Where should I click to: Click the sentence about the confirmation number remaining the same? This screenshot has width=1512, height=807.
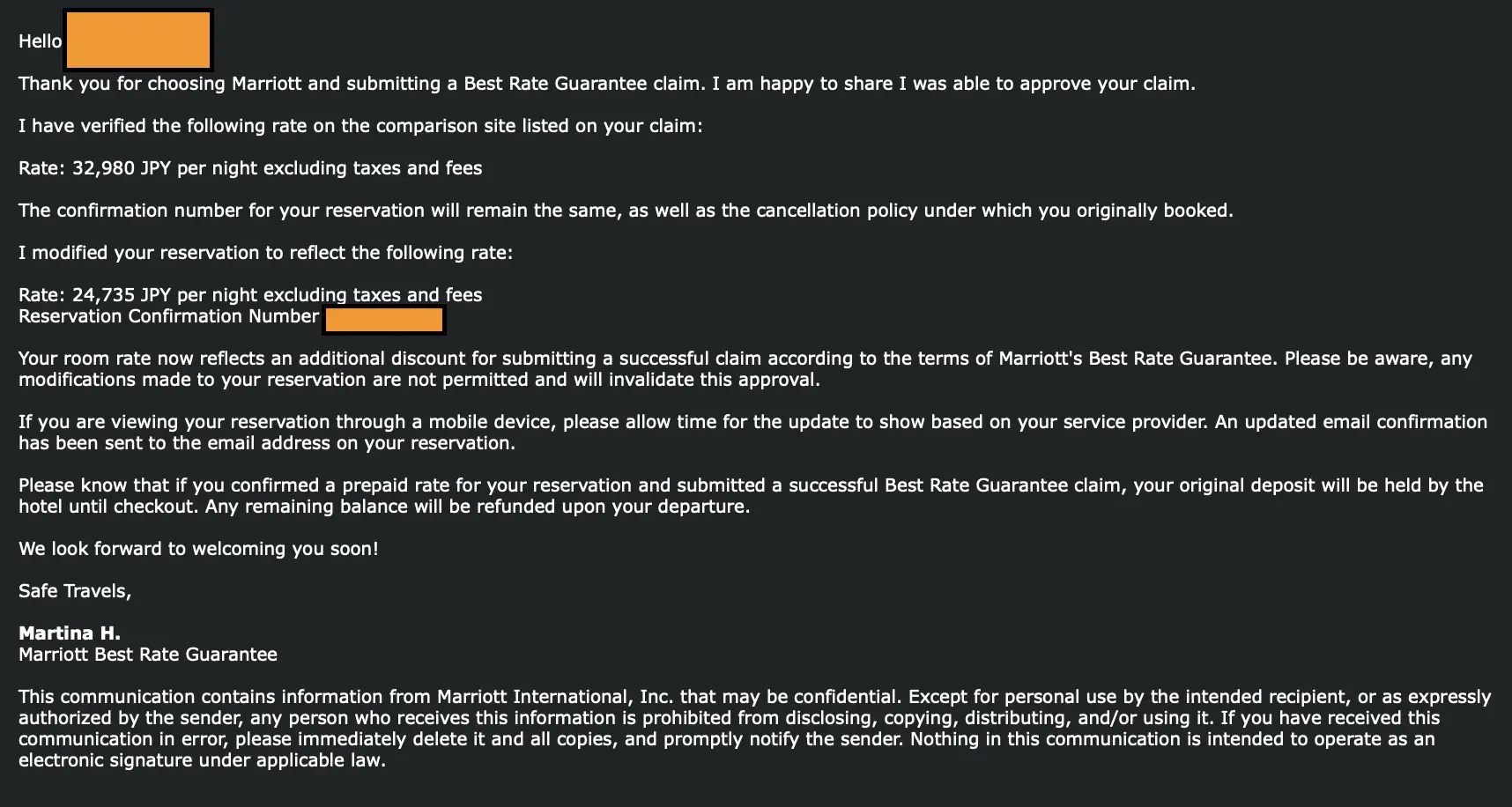[x=626, y=211]
